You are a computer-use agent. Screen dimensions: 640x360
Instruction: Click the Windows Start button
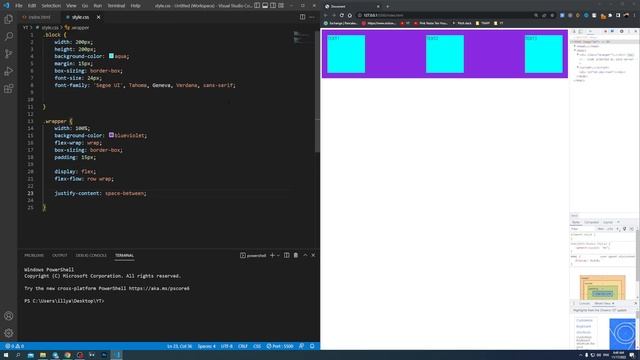[x=6, y=355]
